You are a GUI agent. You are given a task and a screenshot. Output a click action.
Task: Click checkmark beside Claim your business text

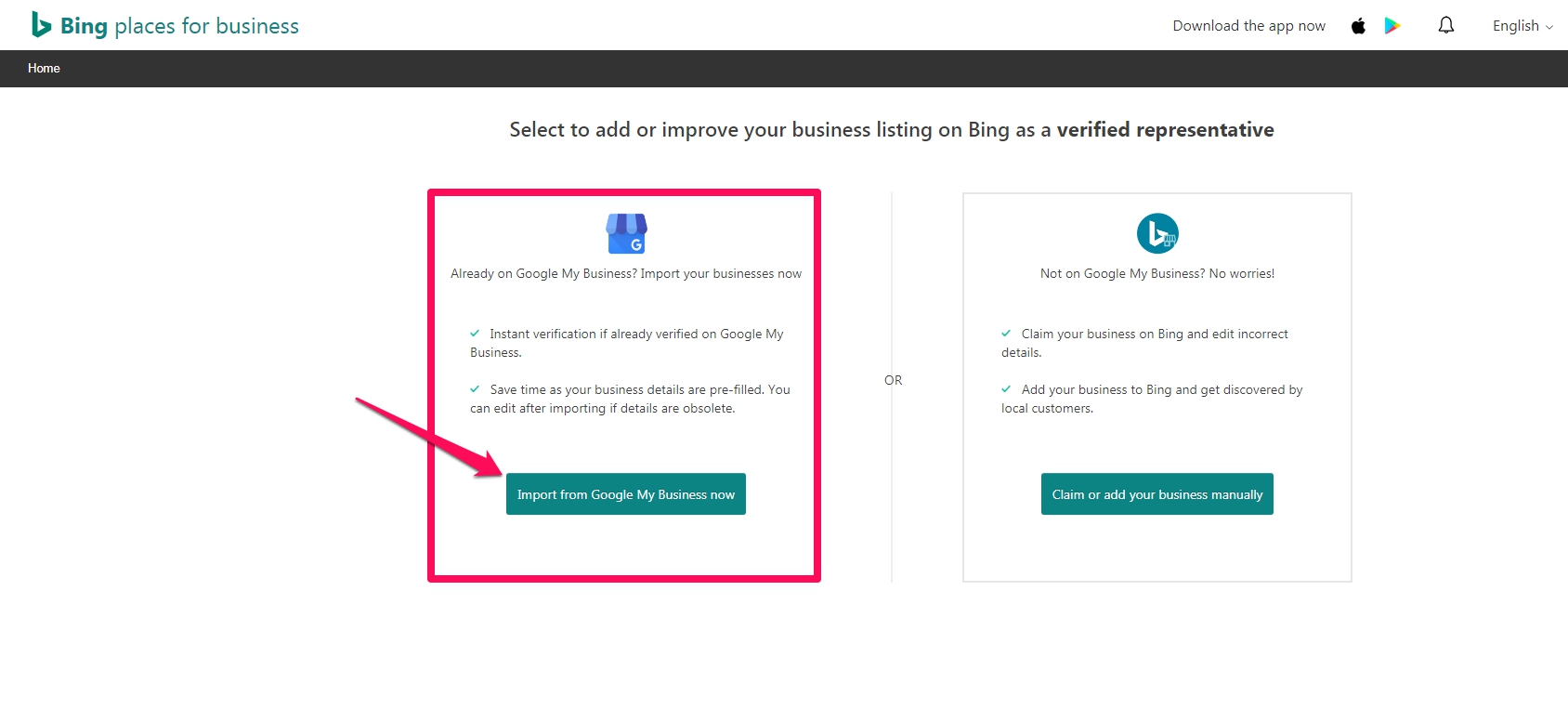coord(1006,334)
